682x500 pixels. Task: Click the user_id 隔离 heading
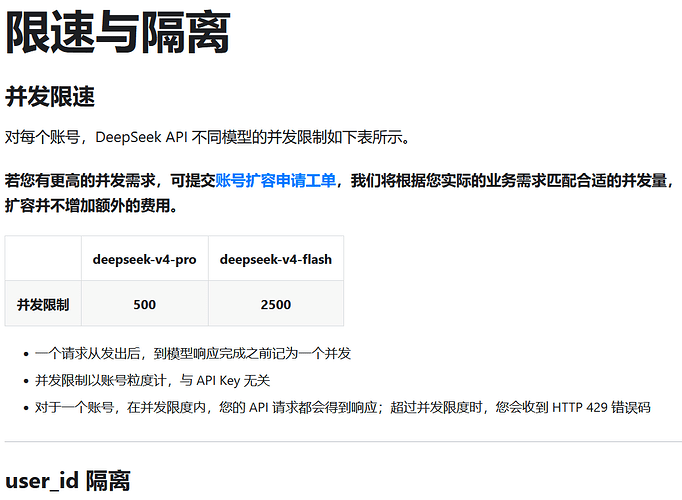(x=68, y=480)
